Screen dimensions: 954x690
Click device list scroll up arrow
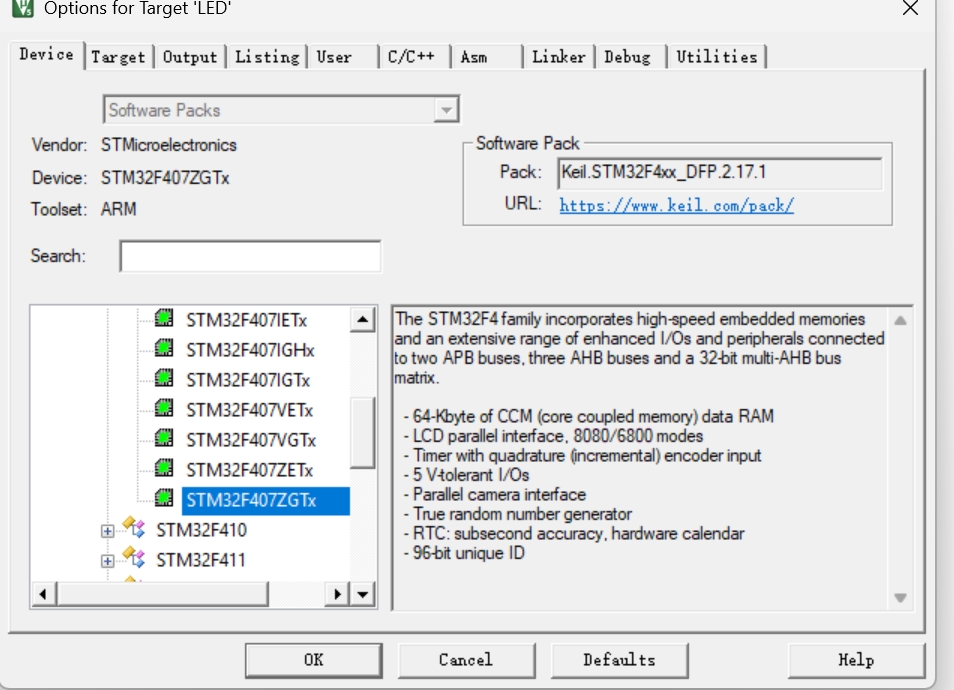click(363, 319)
